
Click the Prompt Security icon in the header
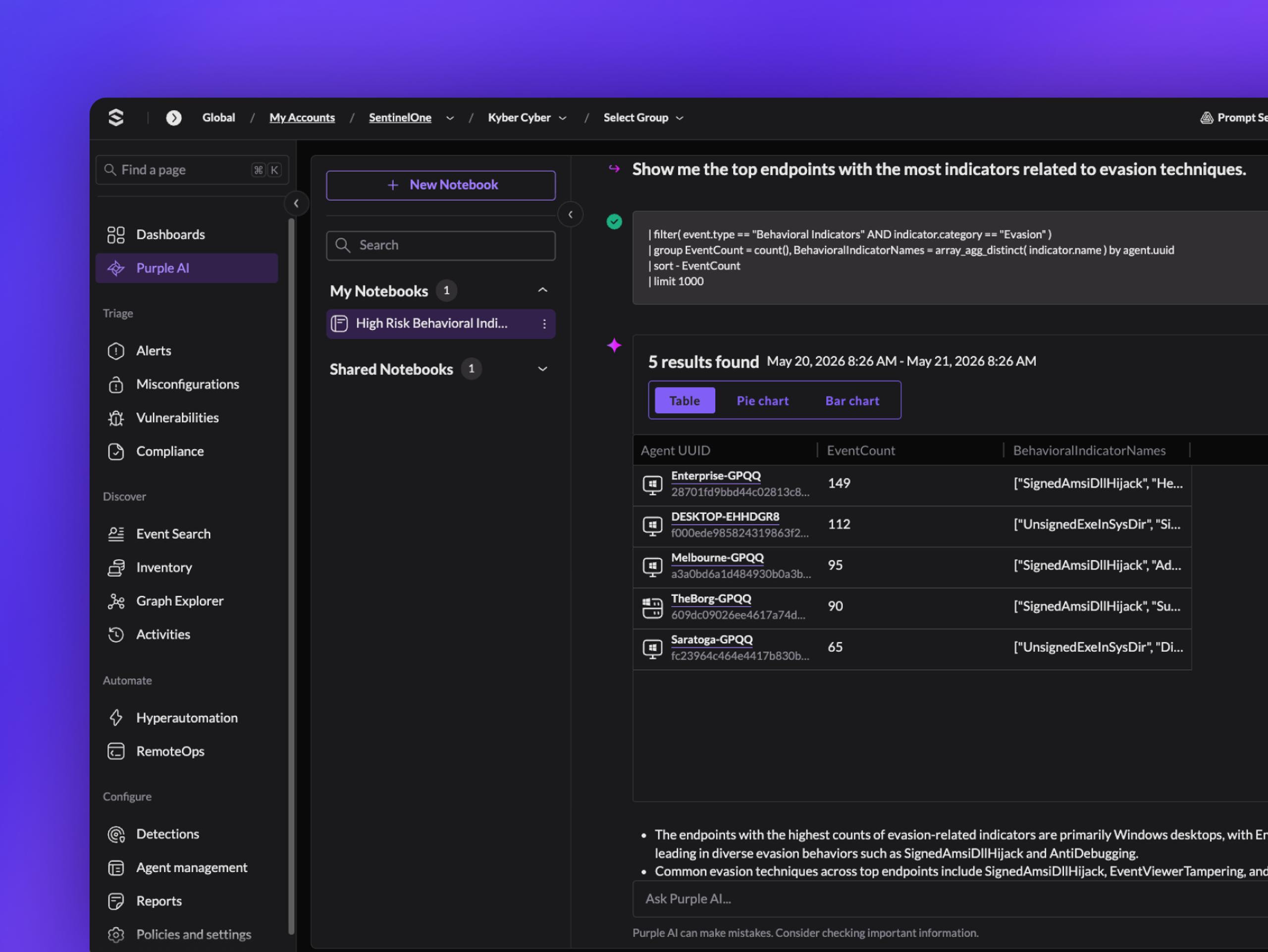pyautogui.click(x=1207, y=117)
